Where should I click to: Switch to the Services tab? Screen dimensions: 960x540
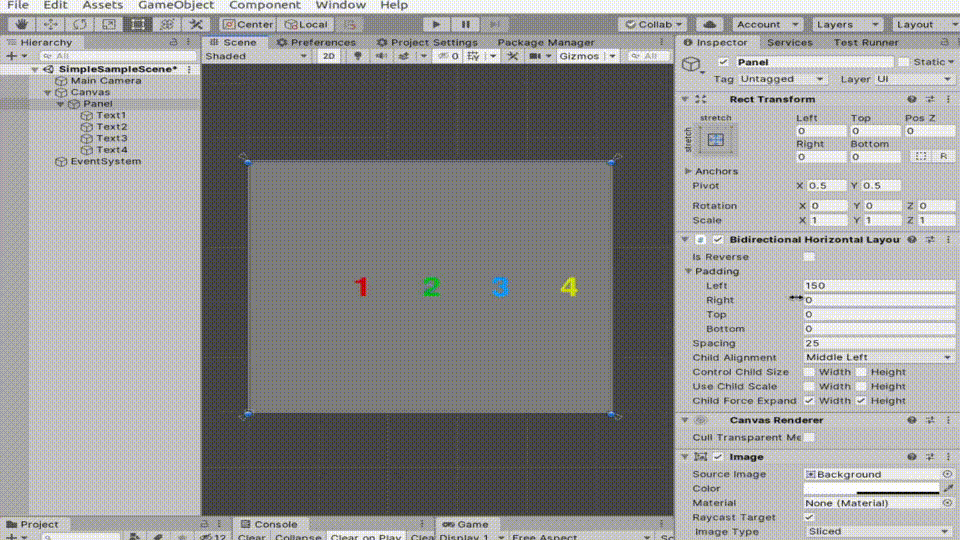790,42
